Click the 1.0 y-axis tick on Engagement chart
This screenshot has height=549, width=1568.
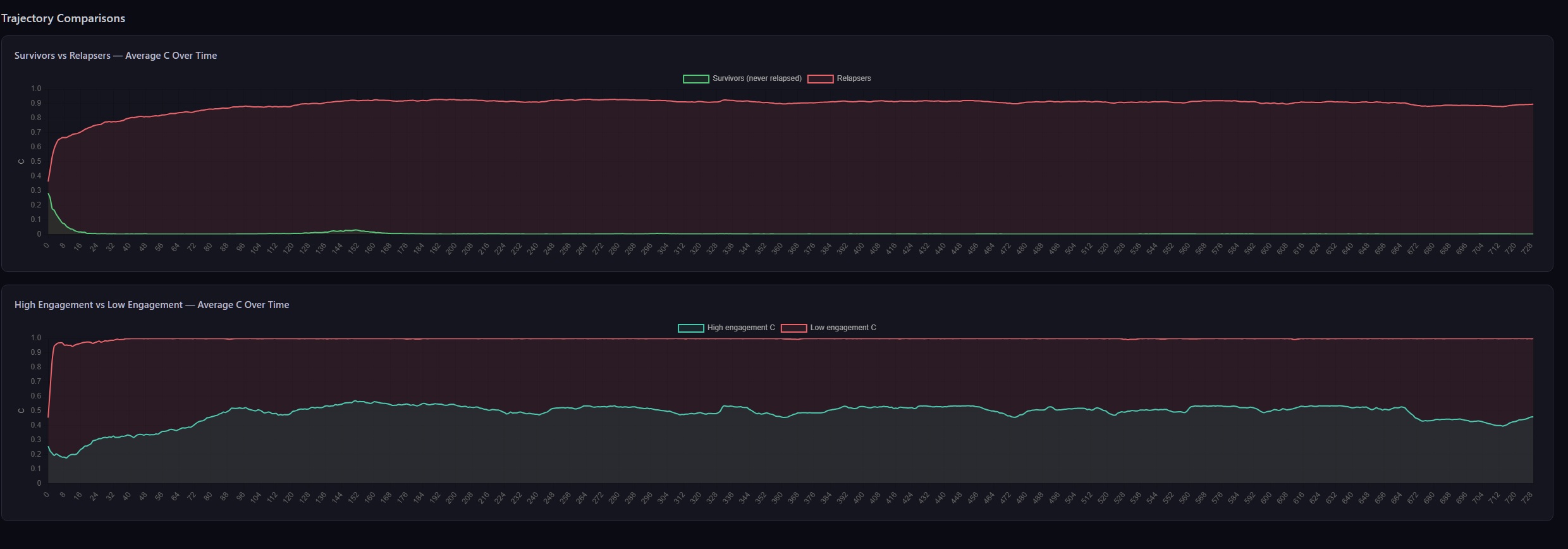click(35, 338)
